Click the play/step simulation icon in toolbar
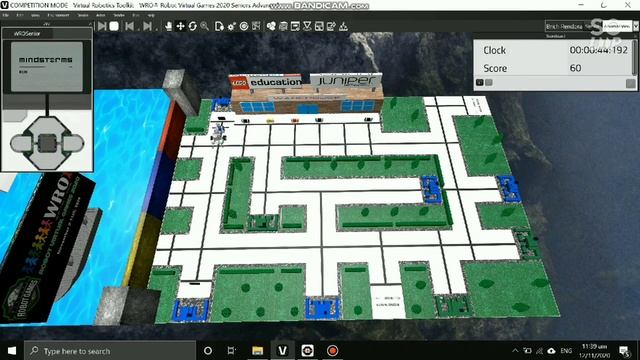The height and width of the screenshot is (360, 640). (x=102, y=26)
